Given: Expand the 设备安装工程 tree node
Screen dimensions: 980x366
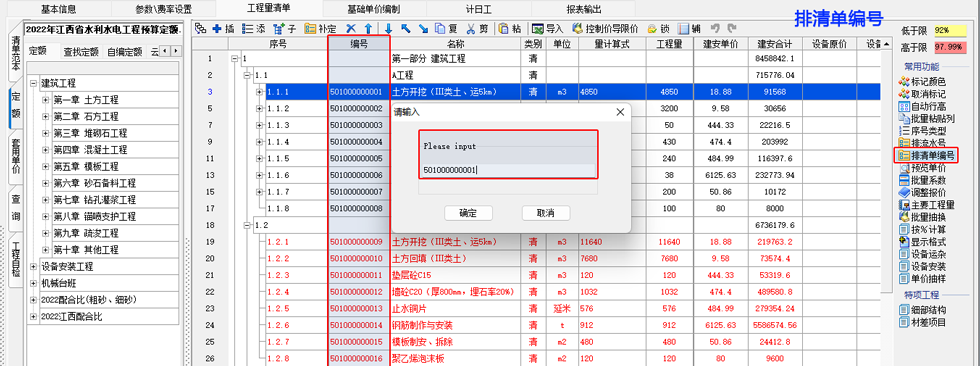Looking at the screenshot, I should tap(33, 267).
